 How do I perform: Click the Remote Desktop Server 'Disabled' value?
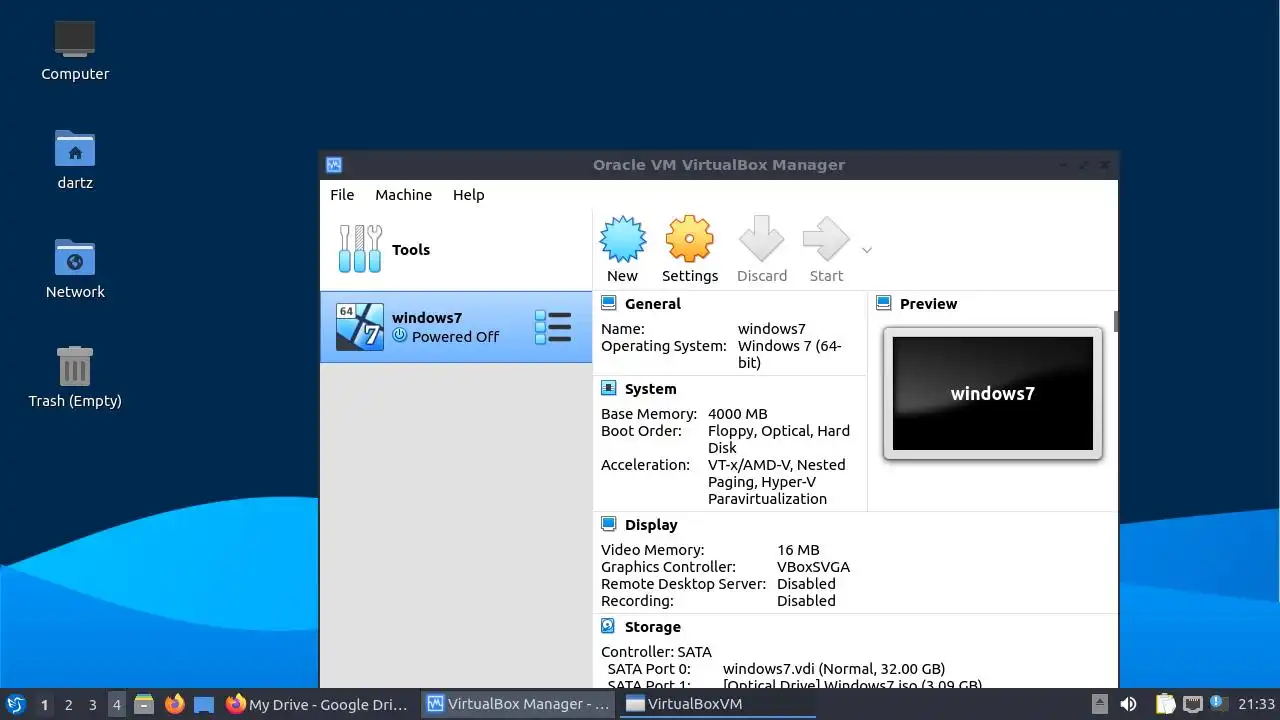[x=806, y=584]
